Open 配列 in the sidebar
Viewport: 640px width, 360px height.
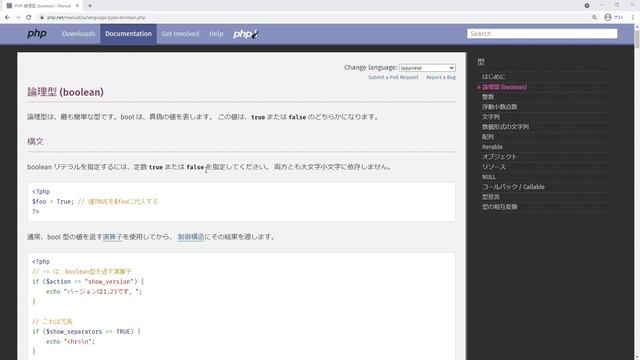(x=488, y=137)
